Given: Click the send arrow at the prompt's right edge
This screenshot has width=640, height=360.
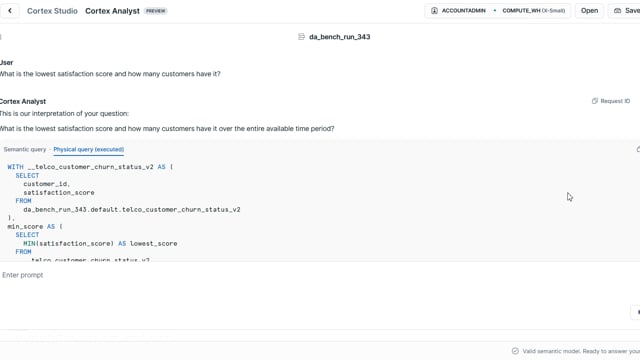Looking at the screenshot, I should (x=637, y=312).
